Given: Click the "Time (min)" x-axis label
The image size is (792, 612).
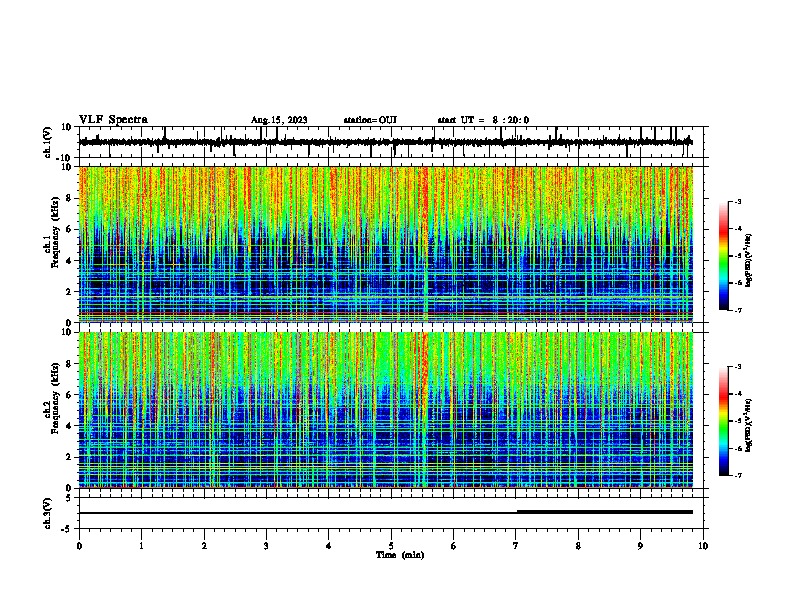Looking at the screenshot, I should 400,555.
